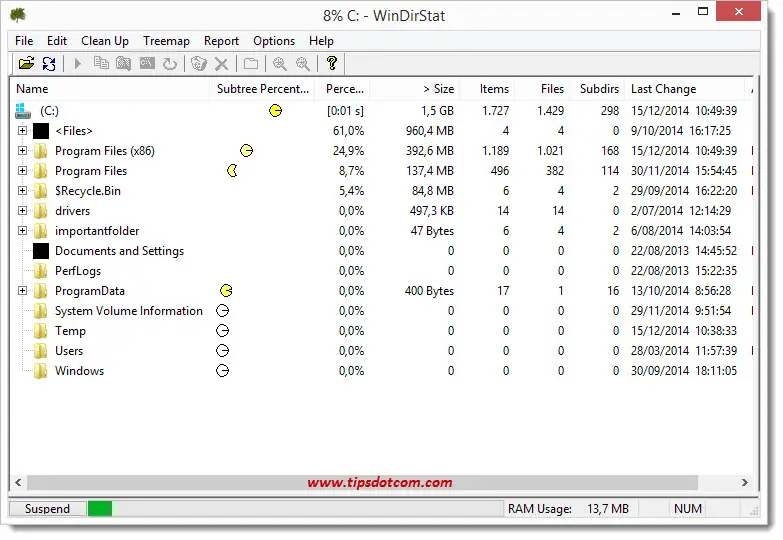Click the Copy Path toolbar icon
Image resolution: width=783 pixels, height=540 pixels.
pos(101,63)
